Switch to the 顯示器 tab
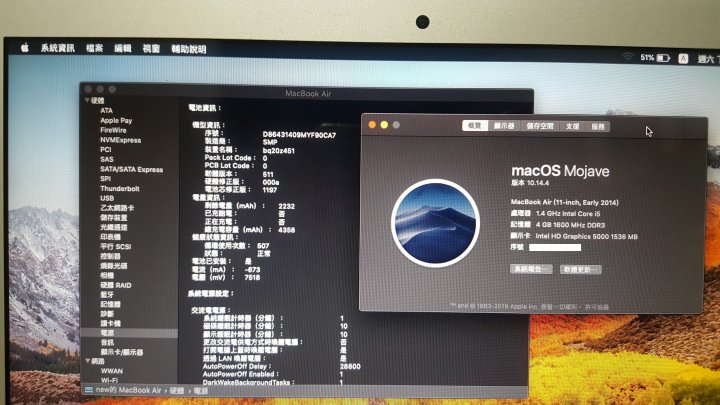 504,126
